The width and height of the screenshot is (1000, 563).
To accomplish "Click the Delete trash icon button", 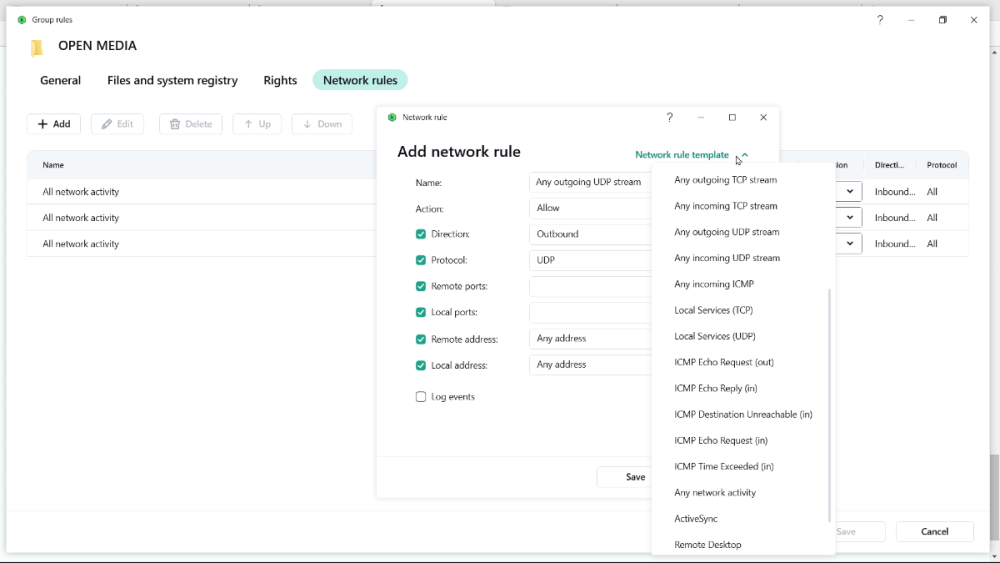I will 175,124.
